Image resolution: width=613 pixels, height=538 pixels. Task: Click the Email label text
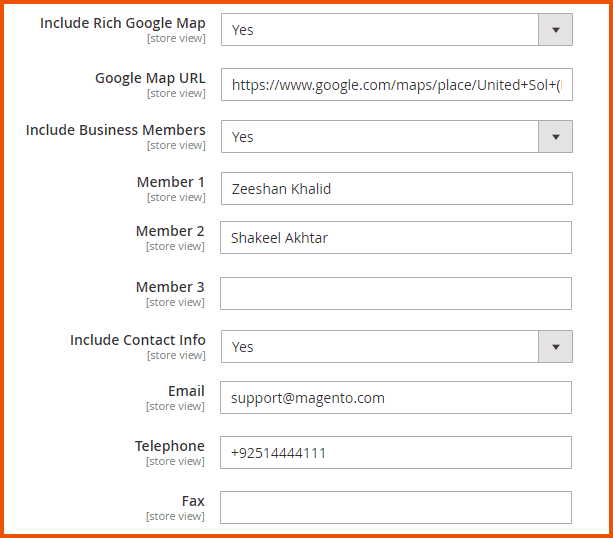coord(186,391)
